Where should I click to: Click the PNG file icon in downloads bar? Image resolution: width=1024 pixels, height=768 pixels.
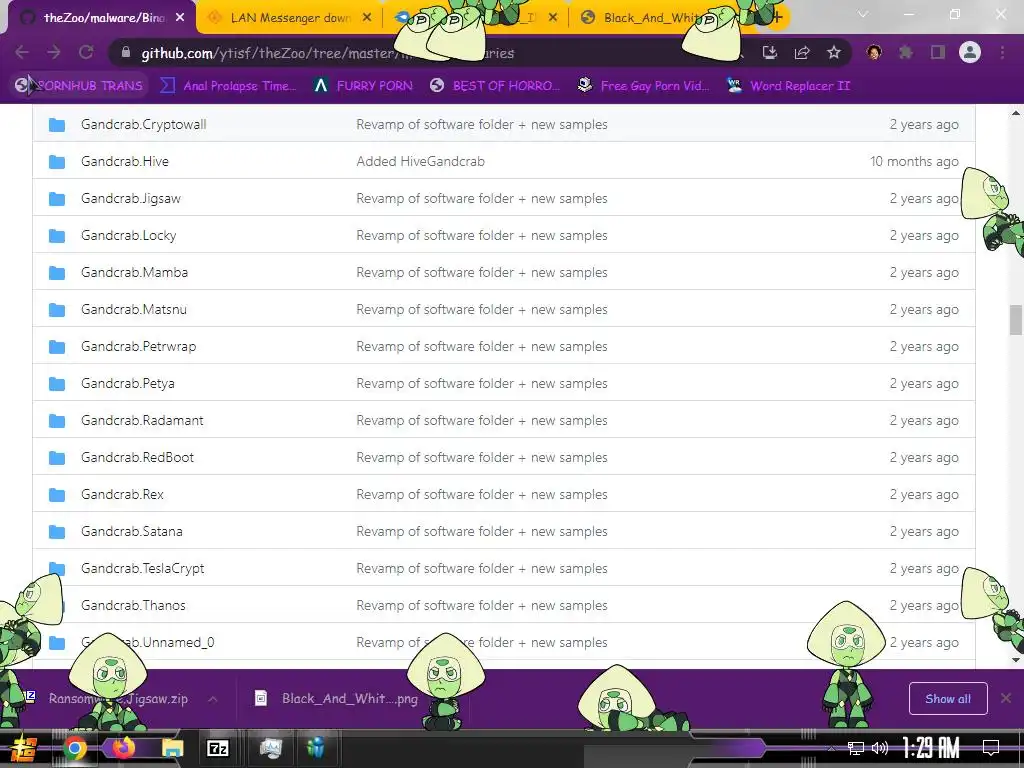point(261,699)
